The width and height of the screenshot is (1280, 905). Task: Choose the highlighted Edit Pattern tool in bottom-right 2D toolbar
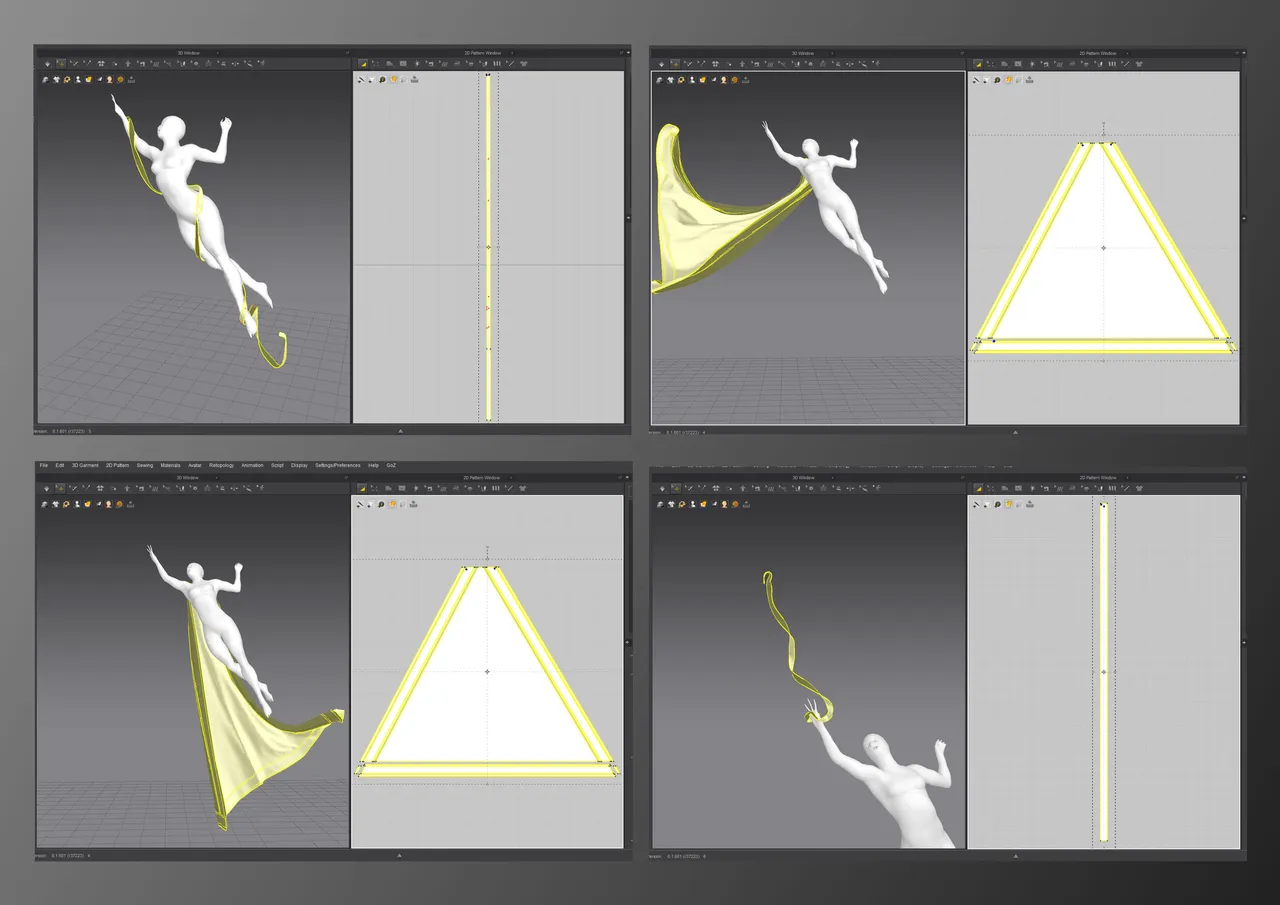[x=977, y=488]
